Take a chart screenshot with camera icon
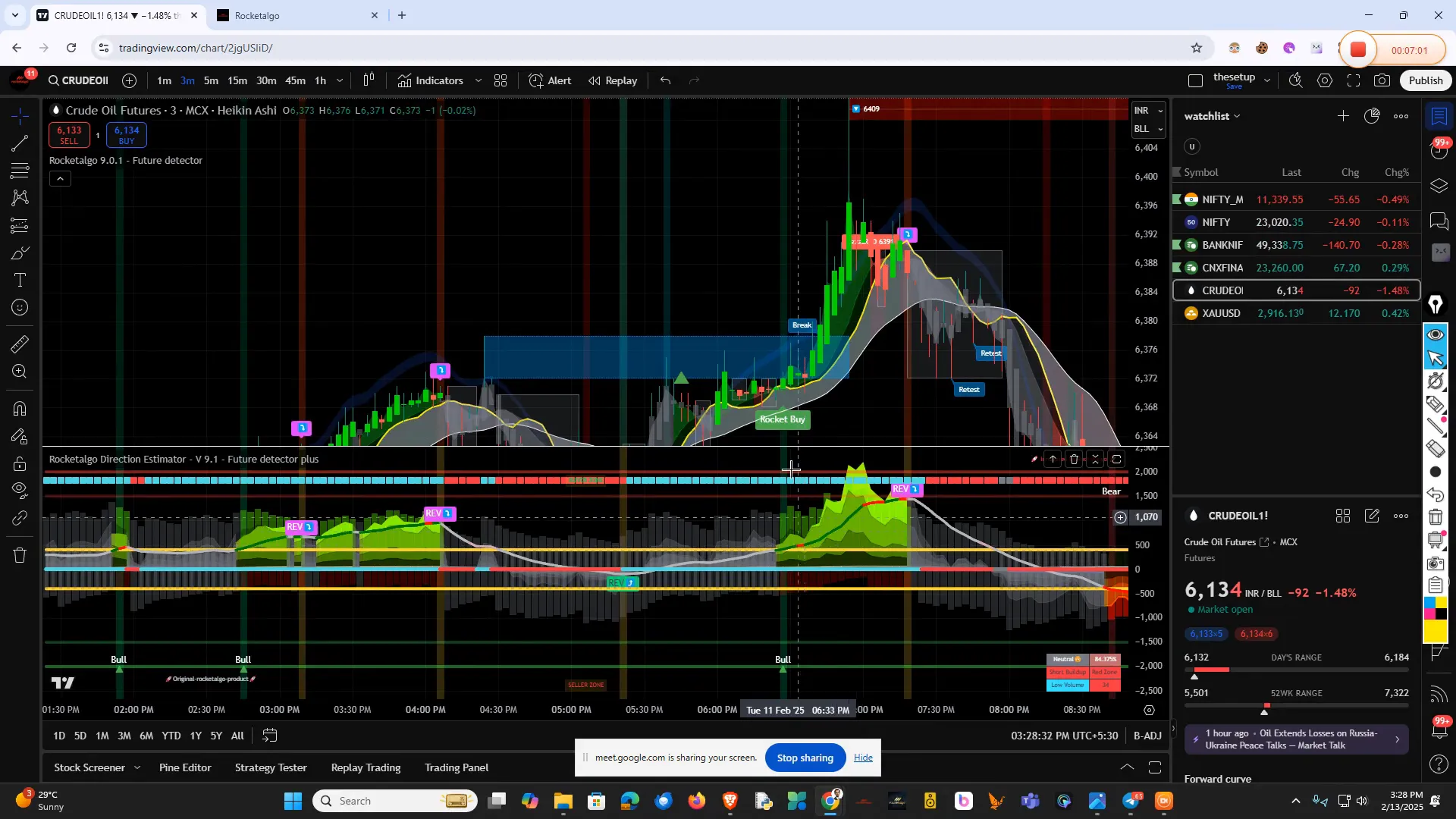 tap(1382, 80)
